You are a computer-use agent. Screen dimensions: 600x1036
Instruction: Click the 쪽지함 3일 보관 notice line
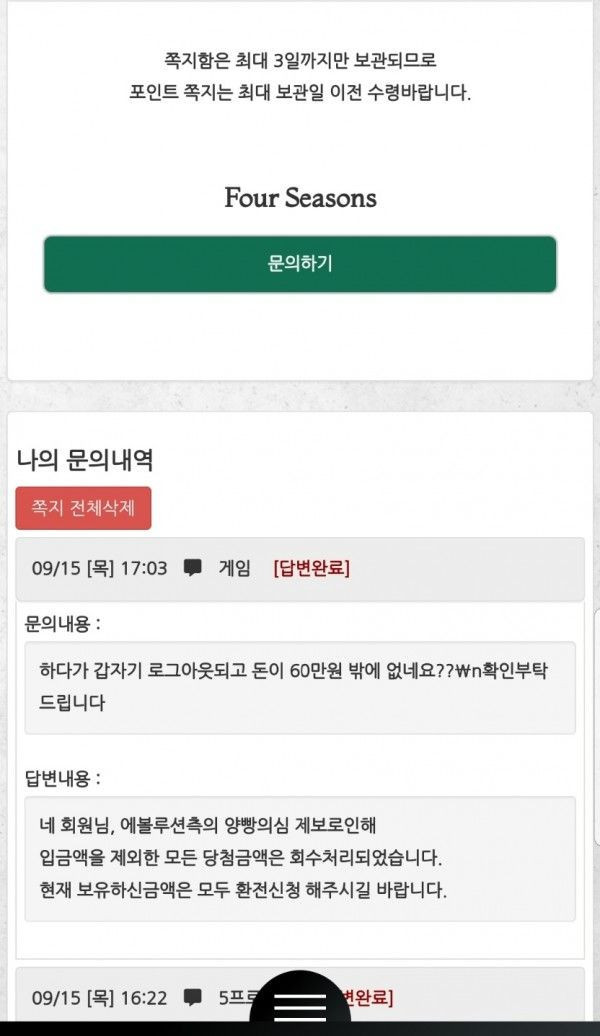coord(300,60)
